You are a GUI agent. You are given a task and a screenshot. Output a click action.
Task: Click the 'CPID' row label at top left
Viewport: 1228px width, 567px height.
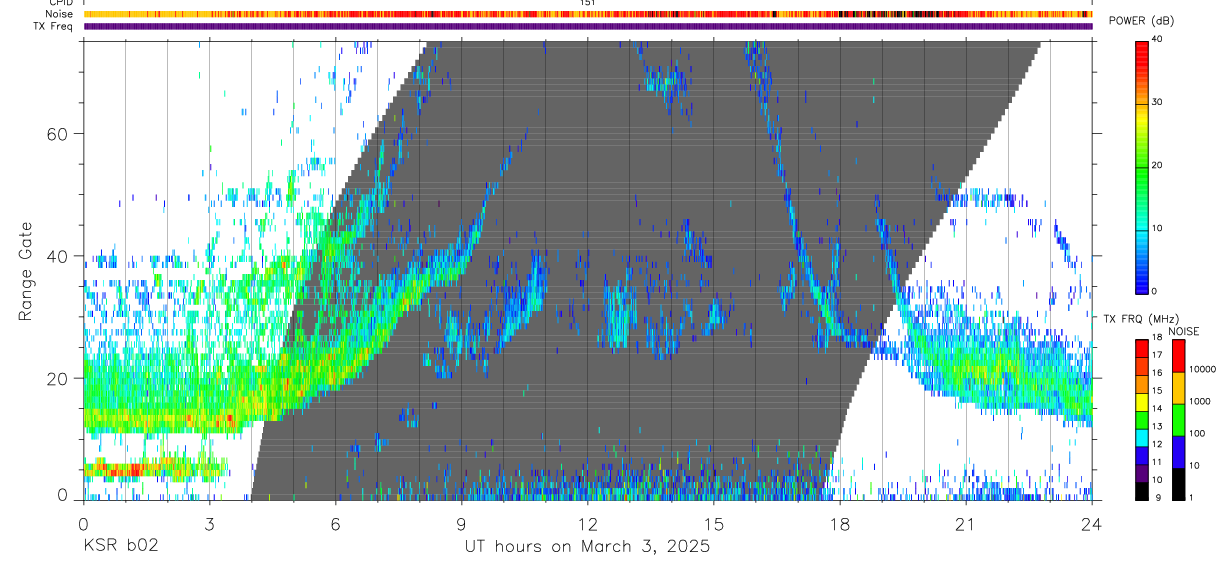pos(61,3)
